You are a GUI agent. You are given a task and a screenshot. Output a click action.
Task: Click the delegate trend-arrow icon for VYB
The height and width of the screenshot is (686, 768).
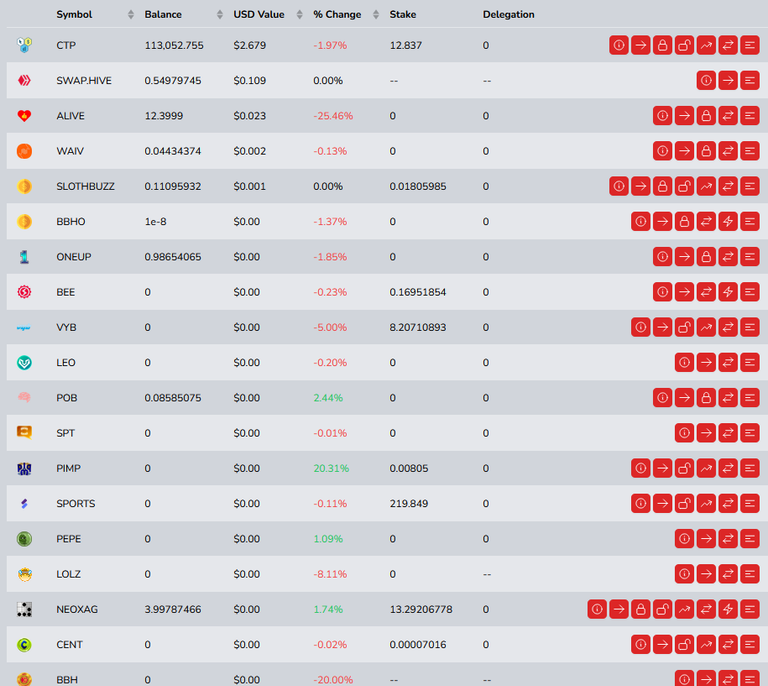(x=706, y=328)
